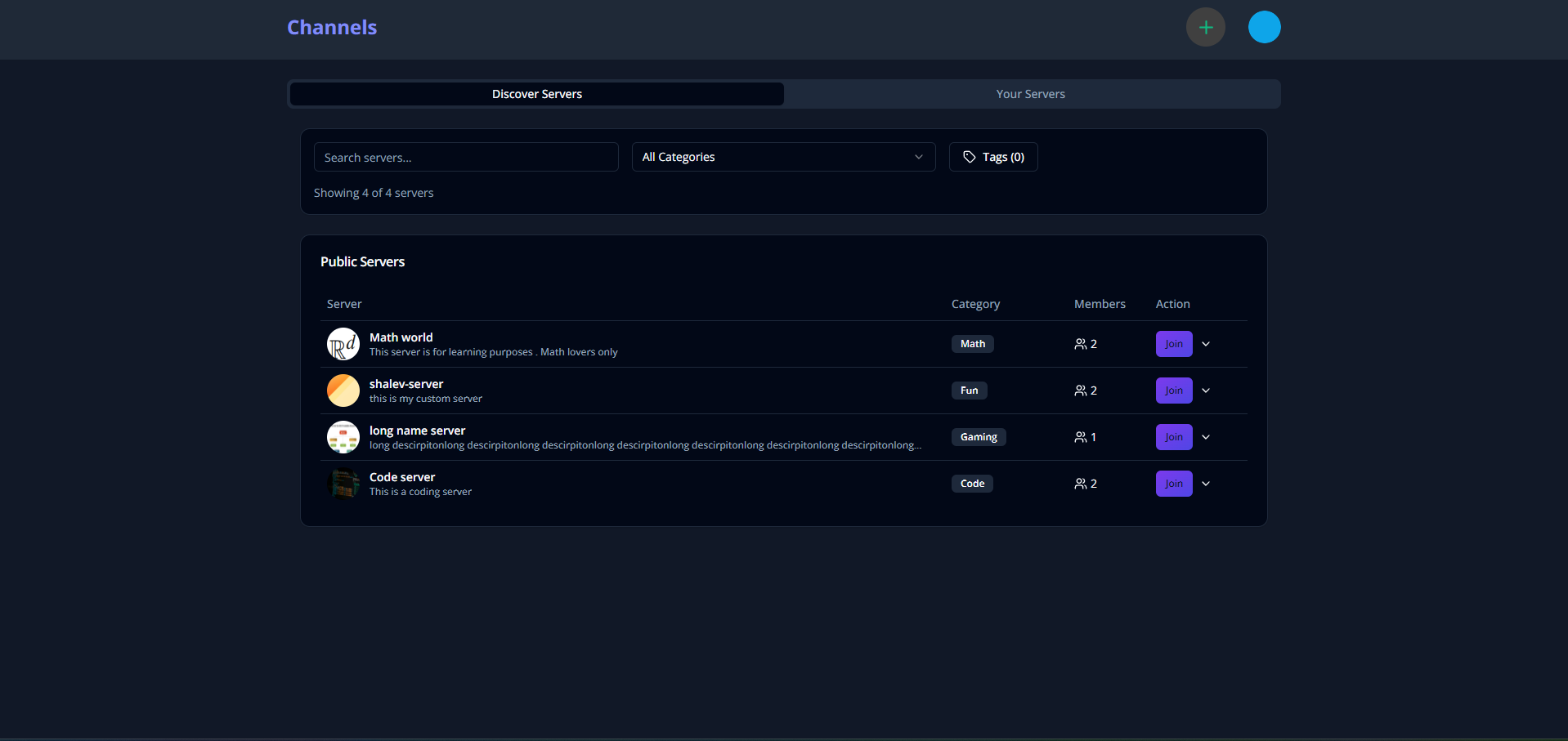
Task: Click the Gaming category badge
Action: [x=978, y=437]
